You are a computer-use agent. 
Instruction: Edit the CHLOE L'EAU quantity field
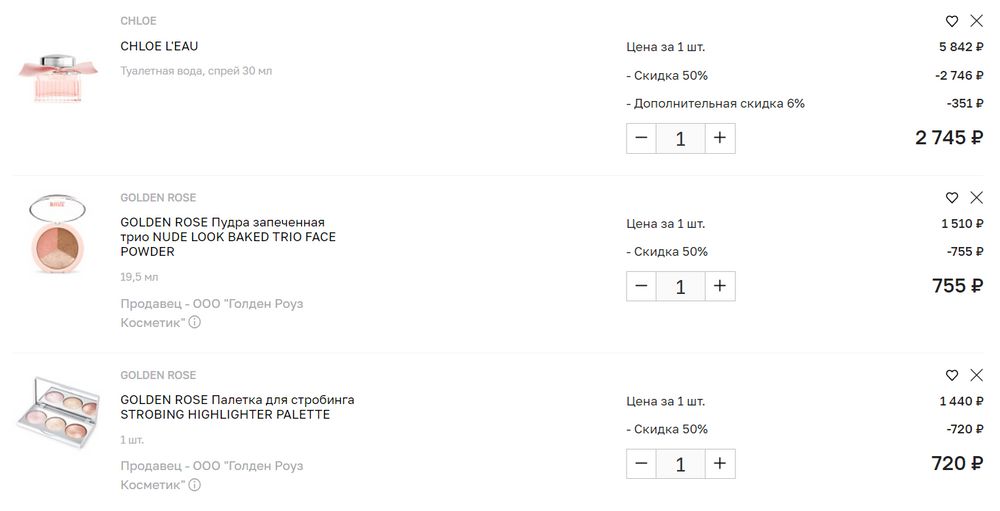(x=681, y=138)
